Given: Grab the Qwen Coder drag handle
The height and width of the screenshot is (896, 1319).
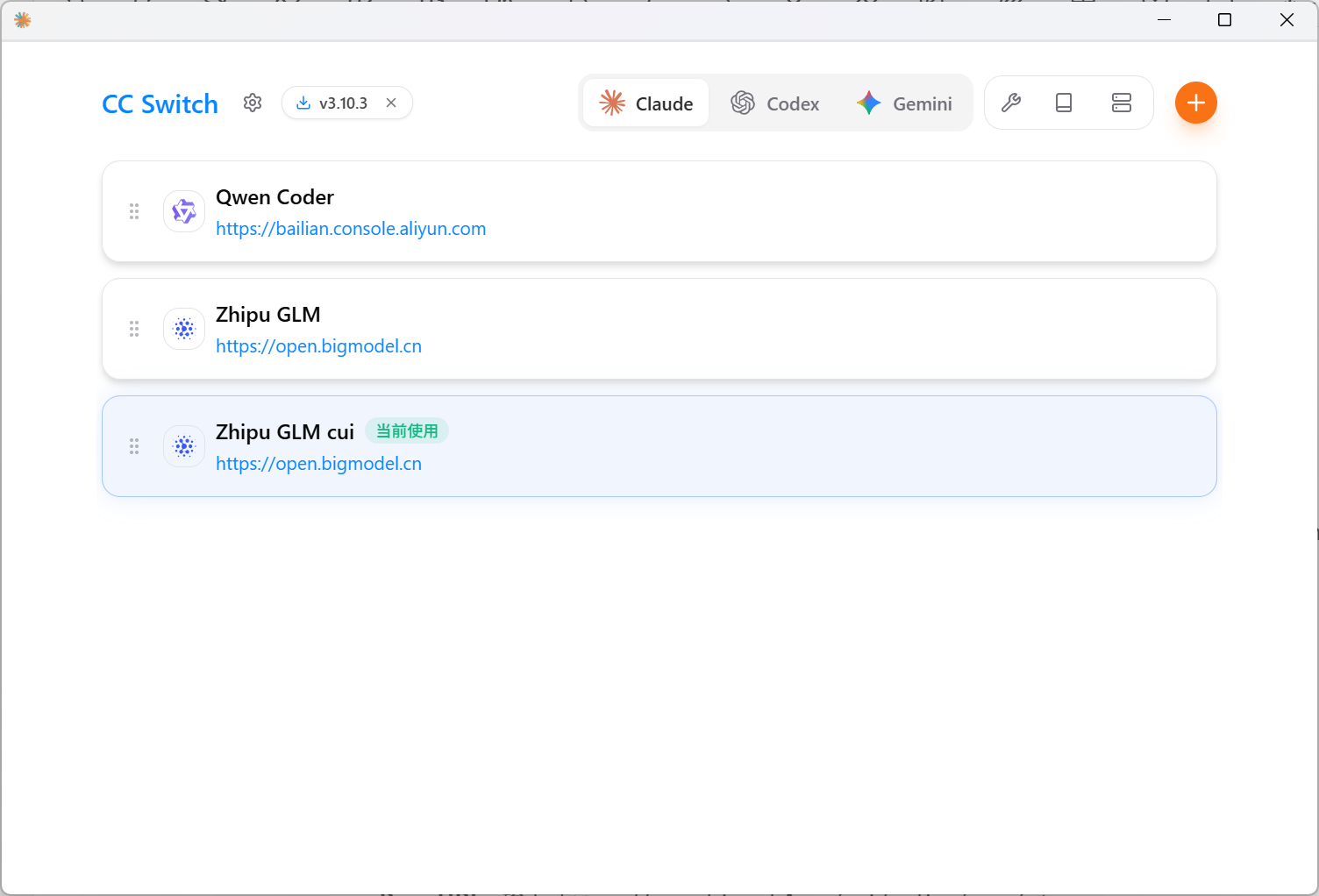Looking at the screenshot, I should (x=134, y=211).
